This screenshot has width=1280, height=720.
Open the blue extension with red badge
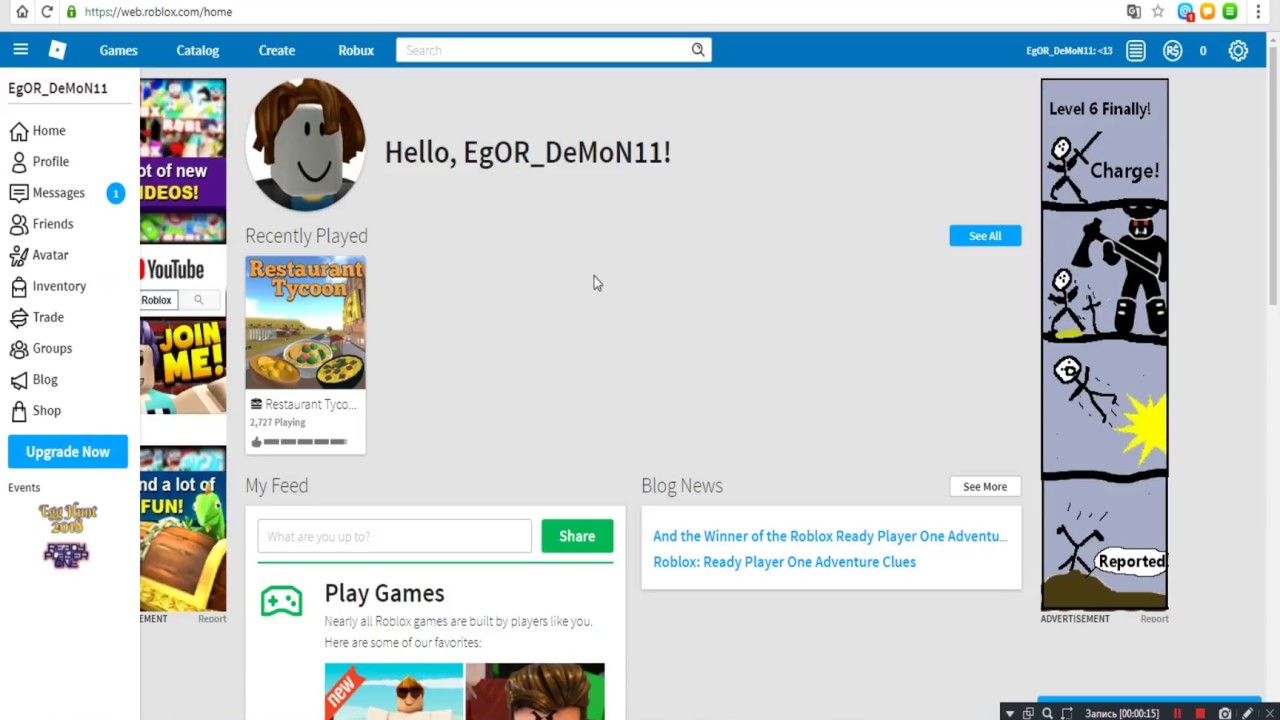point(1186,12)
